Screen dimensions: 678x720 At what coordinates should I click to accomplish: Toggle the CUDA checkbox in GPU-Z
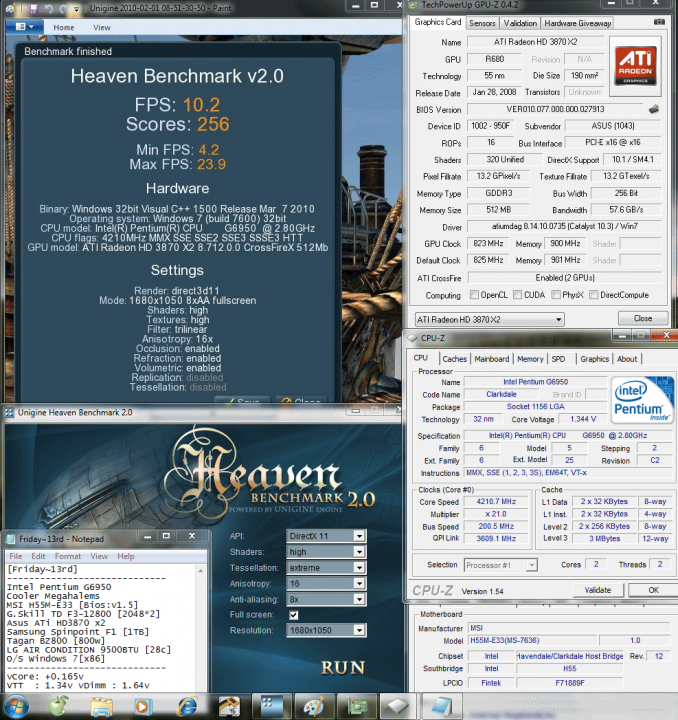tap(517, 295)
